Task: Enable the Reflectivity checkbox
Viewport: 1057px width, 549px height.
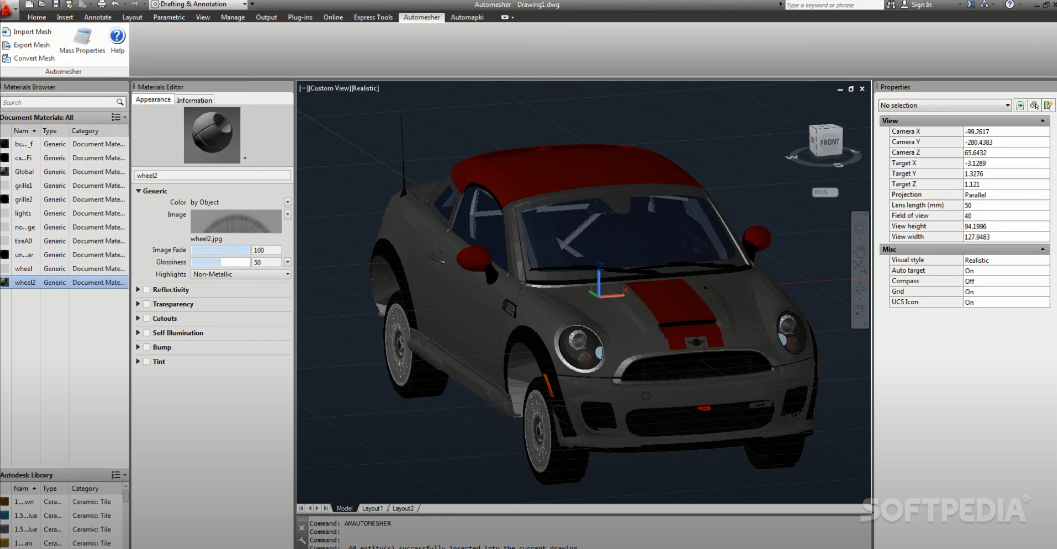Action: coord(146,289)
